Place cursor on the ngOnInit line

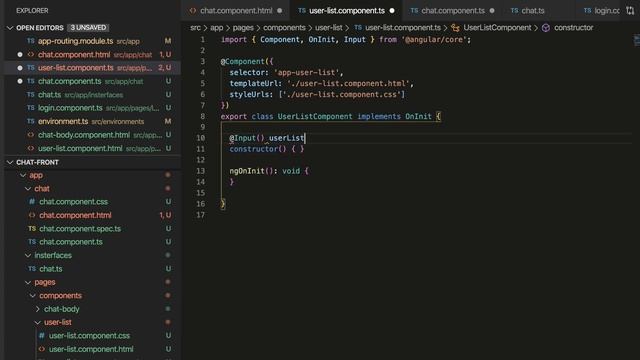(x=269, y=171)
